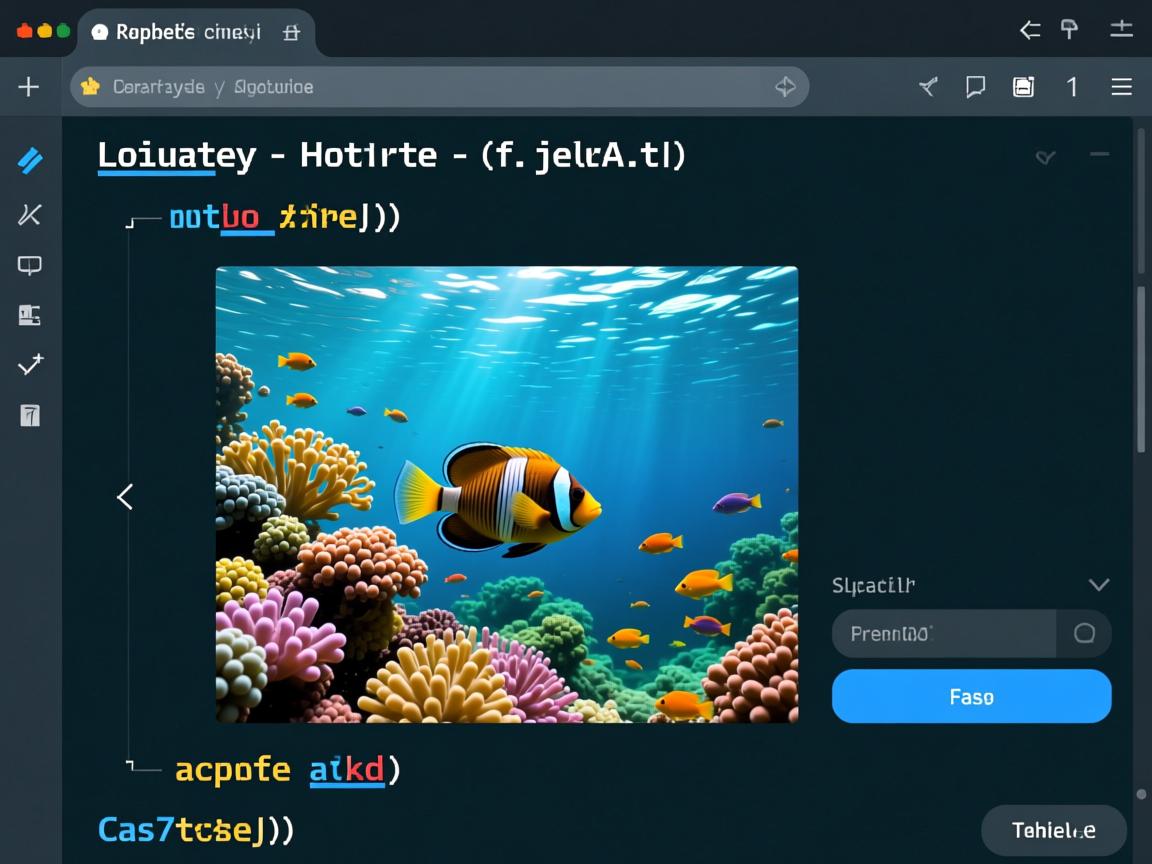Click the plus icon to add new
This screenshot has width=1152, height=864.
pyautogui.click(x=28, y=87)
